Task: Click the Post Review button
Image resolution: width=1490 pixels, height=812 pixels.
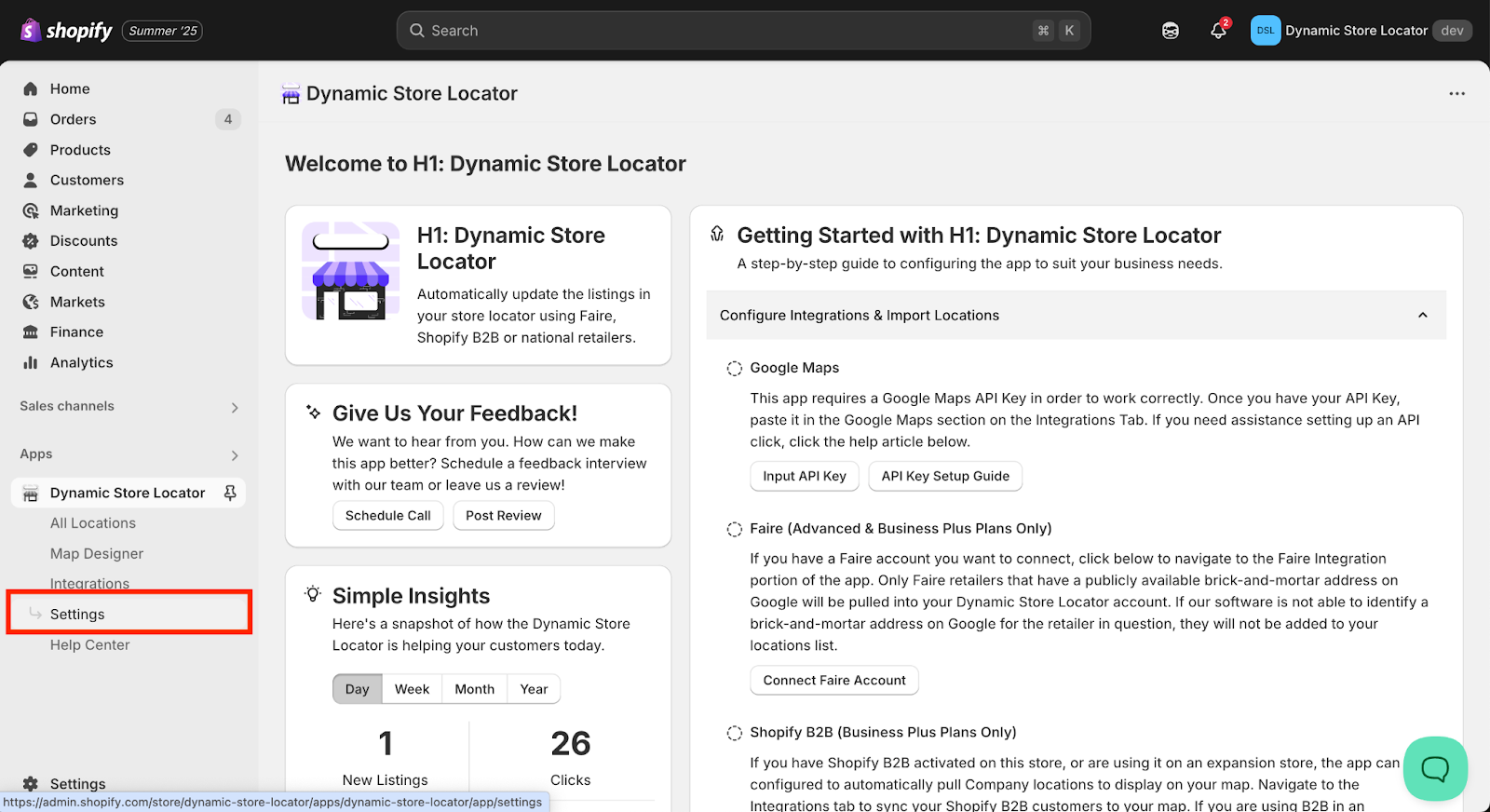Action: pyautogui.click(x=504, y=516)
